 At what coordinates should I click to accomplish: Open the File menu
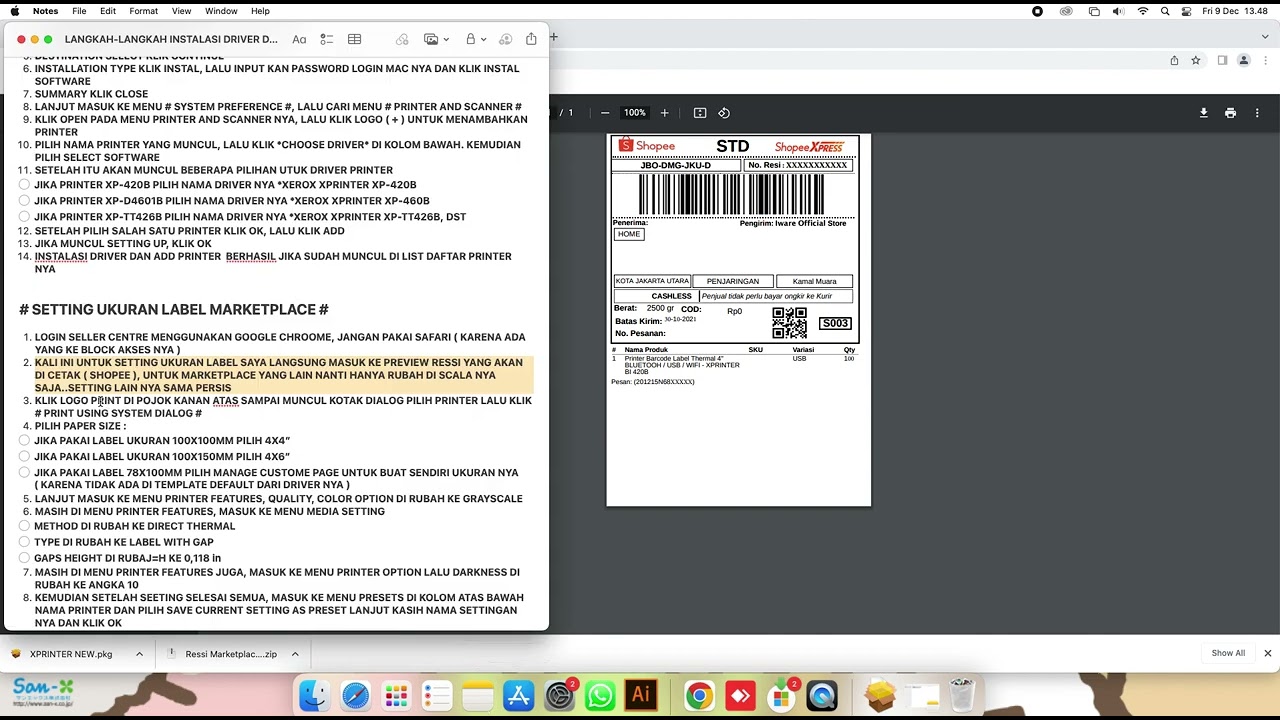tap(79, 11)
